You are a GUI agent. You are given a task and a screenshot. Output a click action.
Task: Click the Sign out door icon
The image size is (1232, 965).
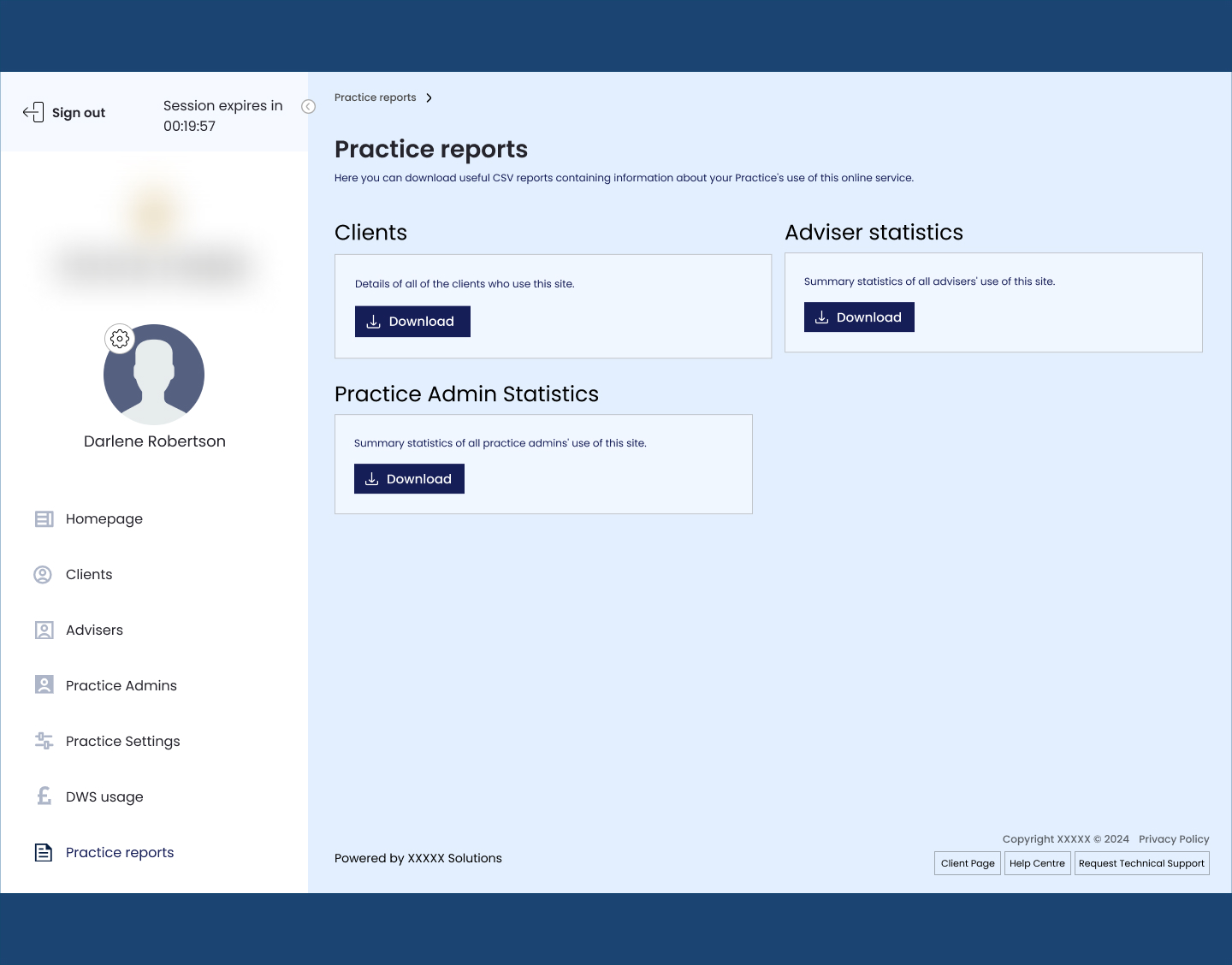[33, 112]
